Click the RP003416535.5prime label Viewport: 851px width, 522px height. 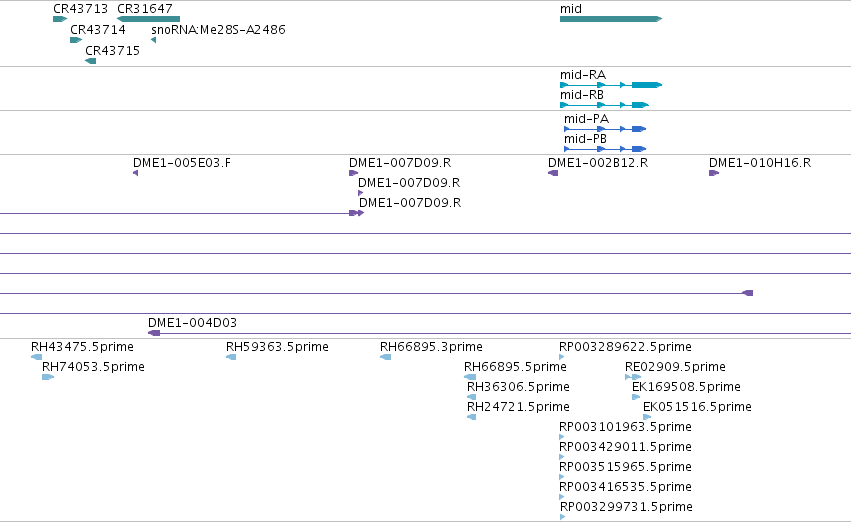625,487
